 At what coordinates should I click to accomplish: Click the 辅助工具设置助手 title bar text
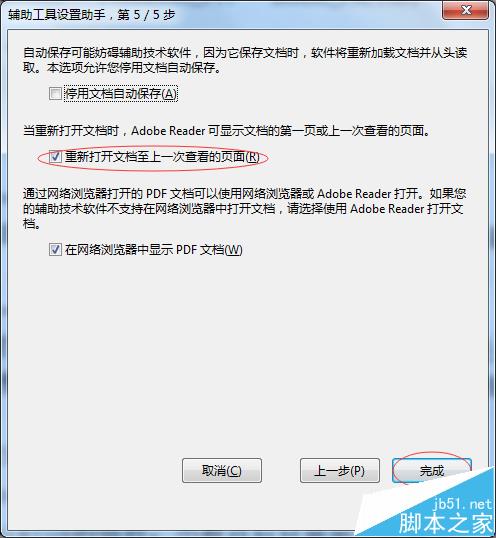coord(57,15)
